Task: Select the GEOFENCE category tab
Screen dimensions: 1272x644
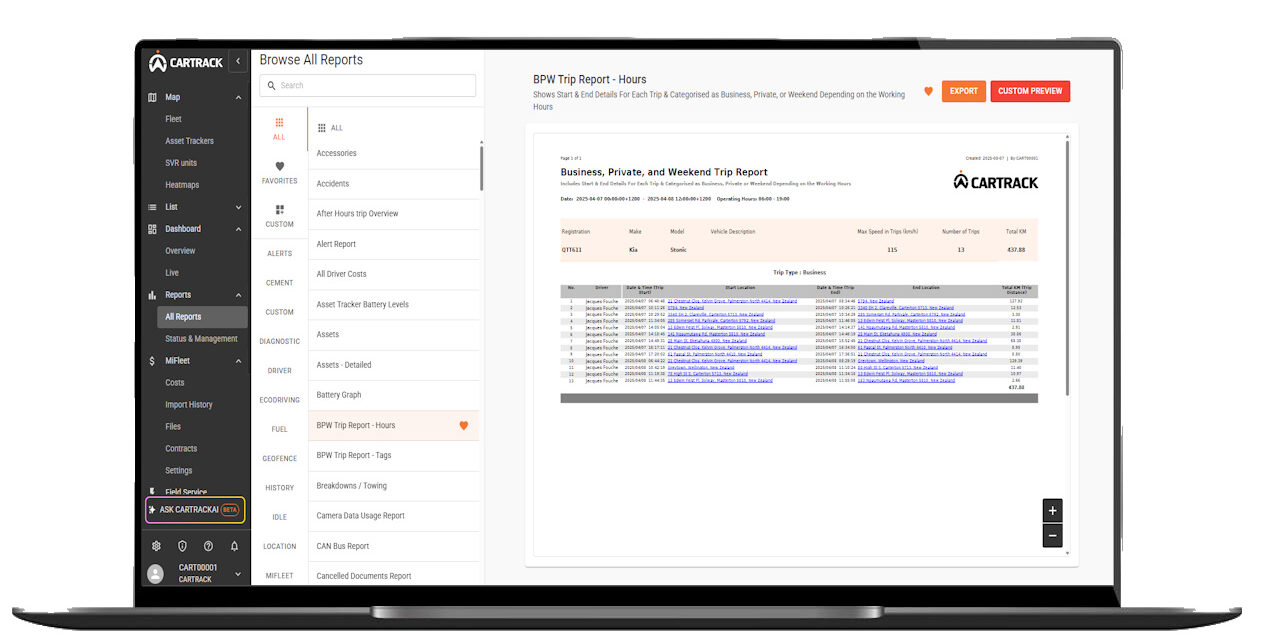Action: 279,458
